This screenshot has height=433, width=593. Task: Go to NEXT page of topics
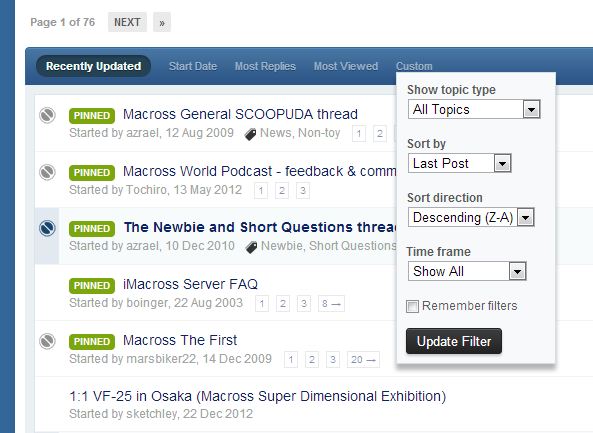point(127,22)
